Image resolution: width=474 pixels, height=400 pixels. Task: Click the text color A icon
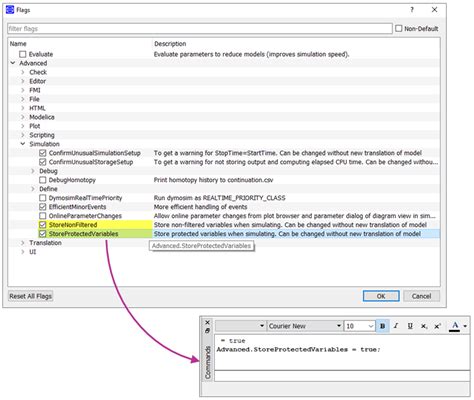[x=455, y=326]
